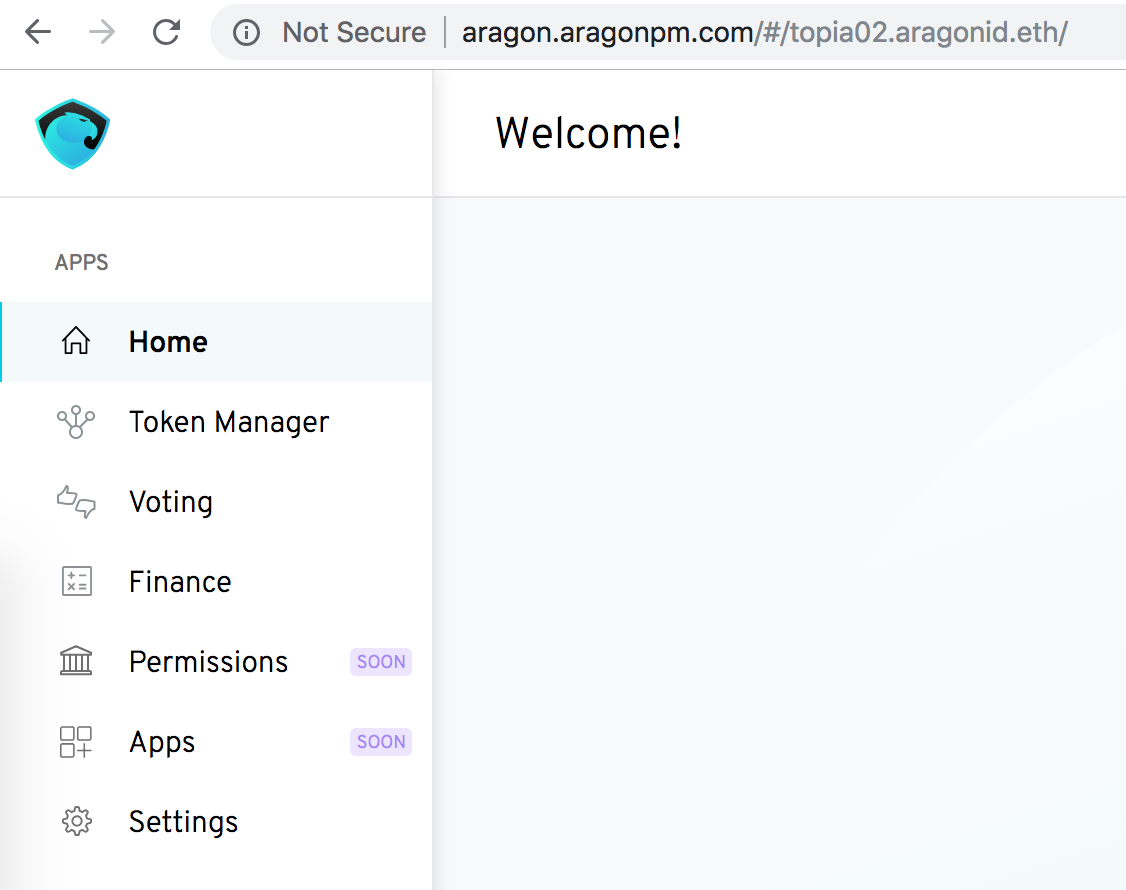1126x890 pixels.
Task: Click the Apps grid-plus icon
Action: pos(75,741)
